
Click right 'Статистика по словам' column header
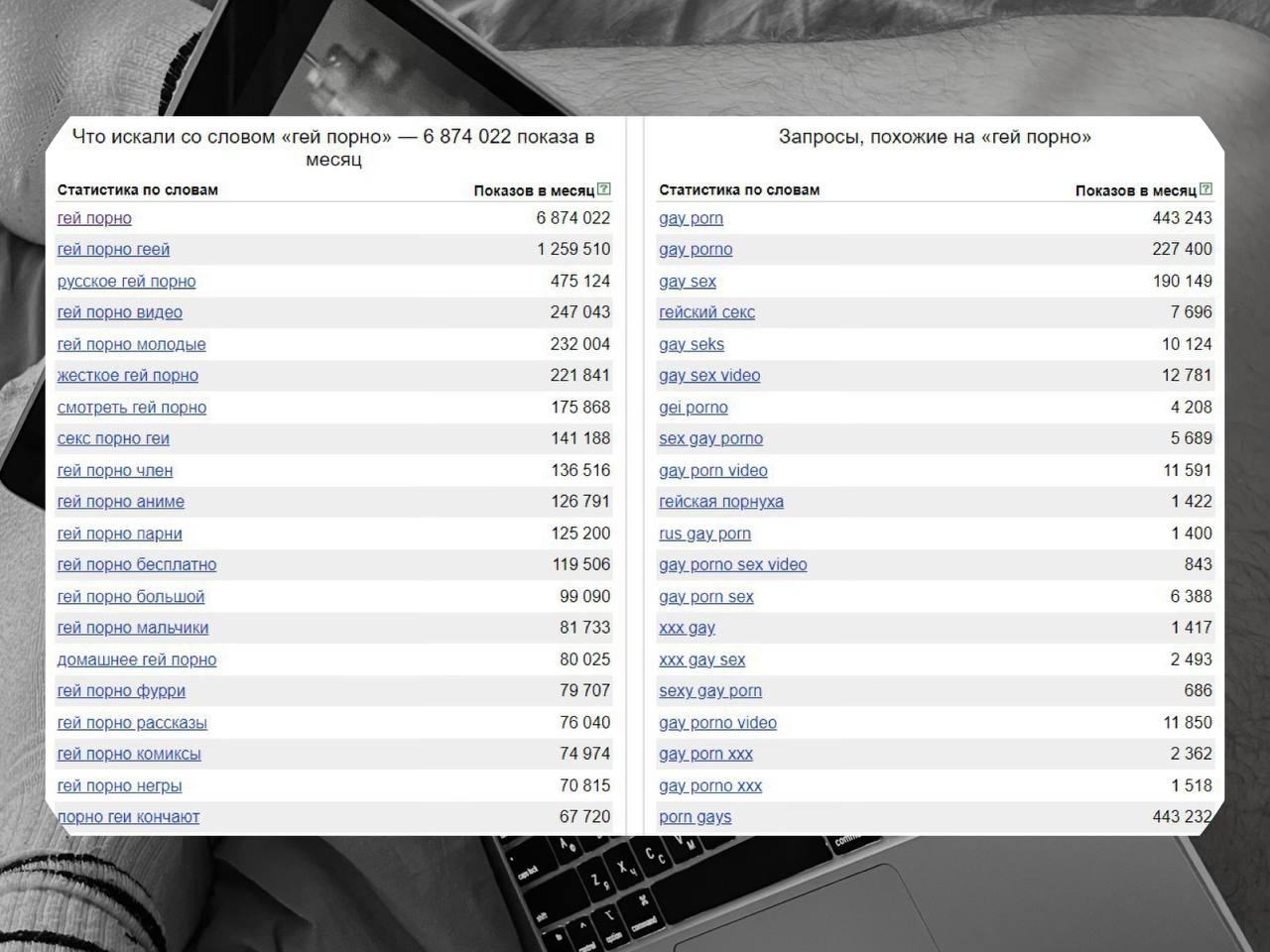739,189
